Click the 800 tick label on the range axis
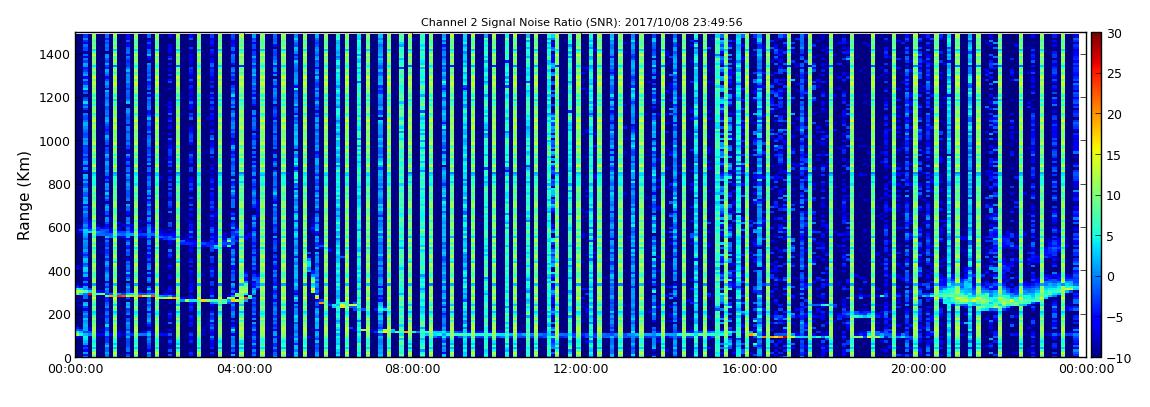 click(x=59, y=184)
